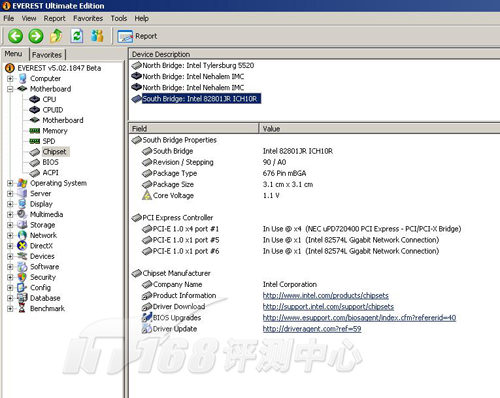
Task: Select the CPU chip icon
Action: click(34, 99)
